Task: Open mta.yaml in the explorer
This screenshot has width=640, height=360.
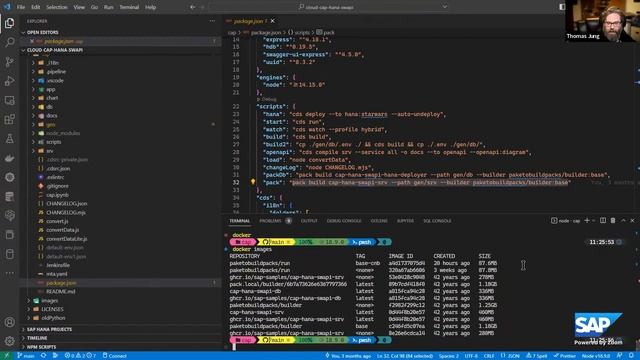Action: pyautogui.click(x=57, y=274)
